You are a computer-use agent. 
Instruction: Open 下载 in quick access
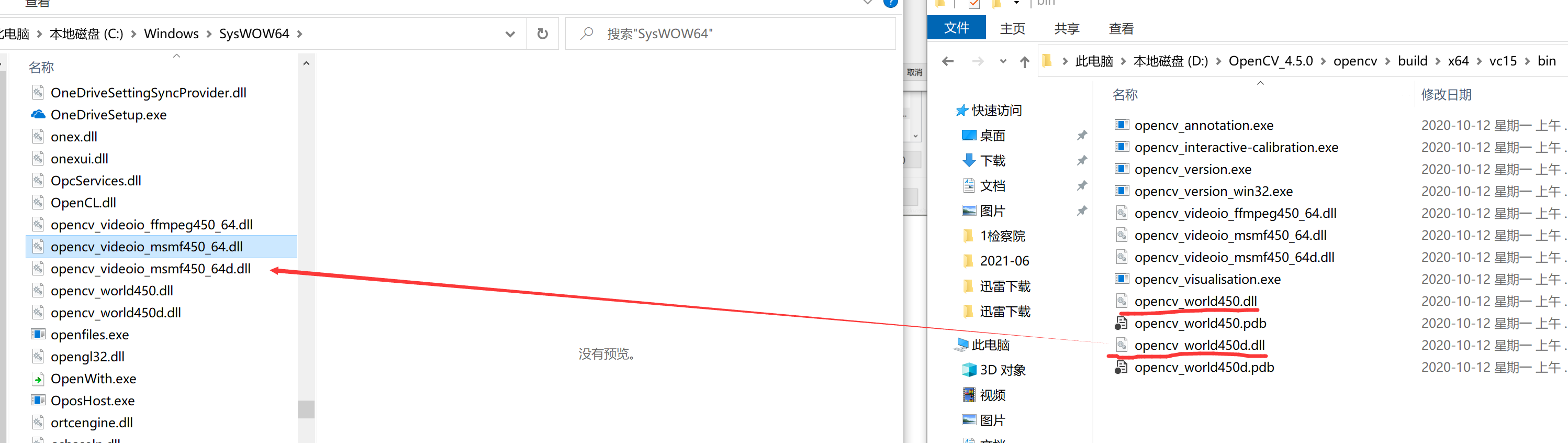[992, 160]
